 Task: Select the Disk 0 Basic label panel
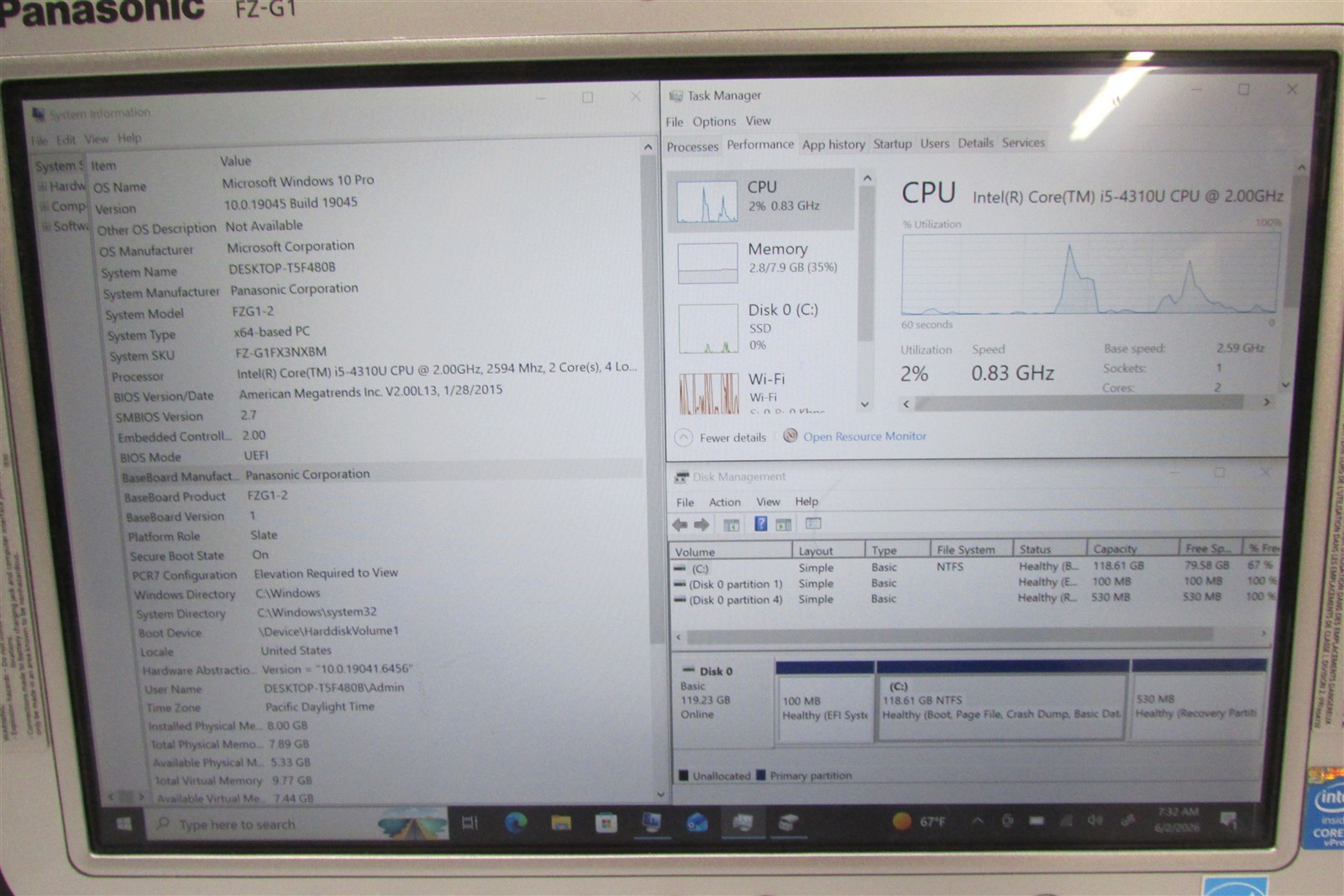(x=722, y=703)
